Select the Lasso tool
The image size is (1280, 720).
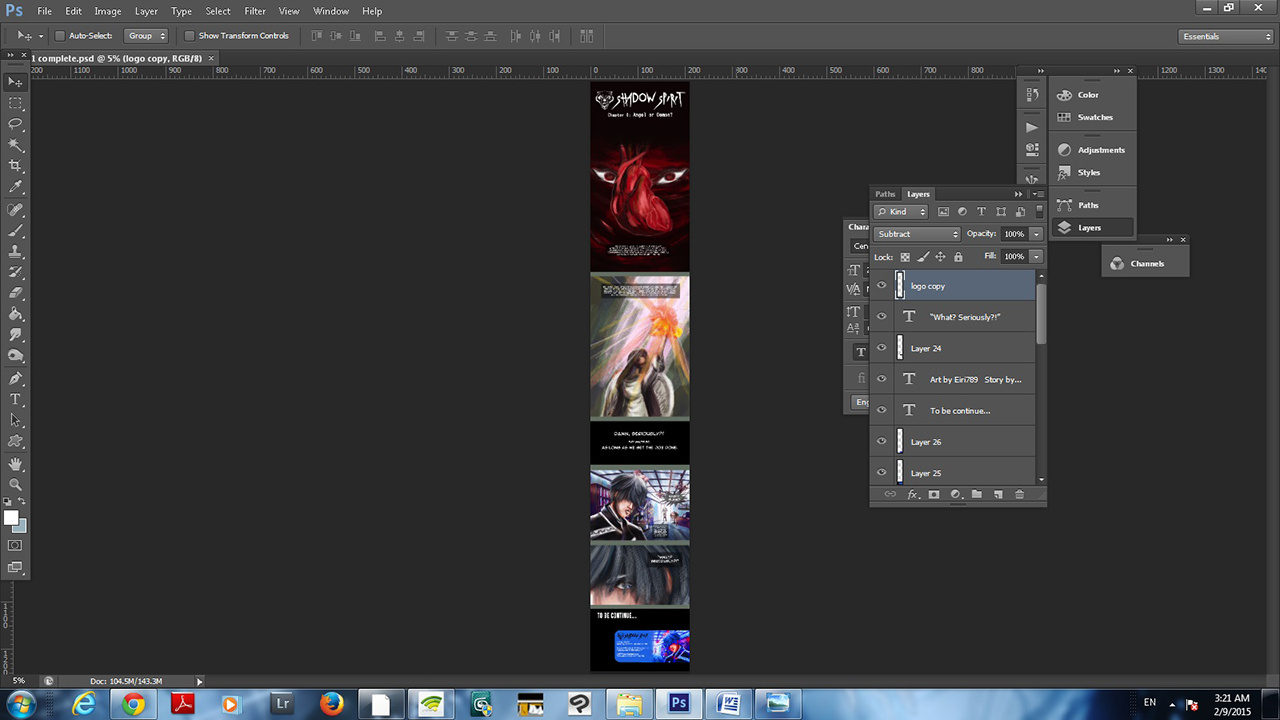coord(15,124)
